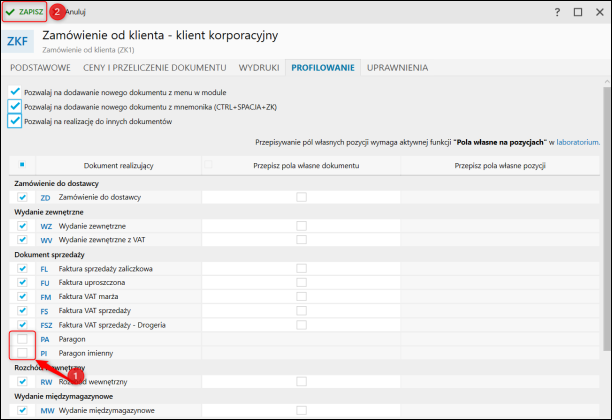Click the MW document code icon
This screenshot has height=420, width=612.
46,410
